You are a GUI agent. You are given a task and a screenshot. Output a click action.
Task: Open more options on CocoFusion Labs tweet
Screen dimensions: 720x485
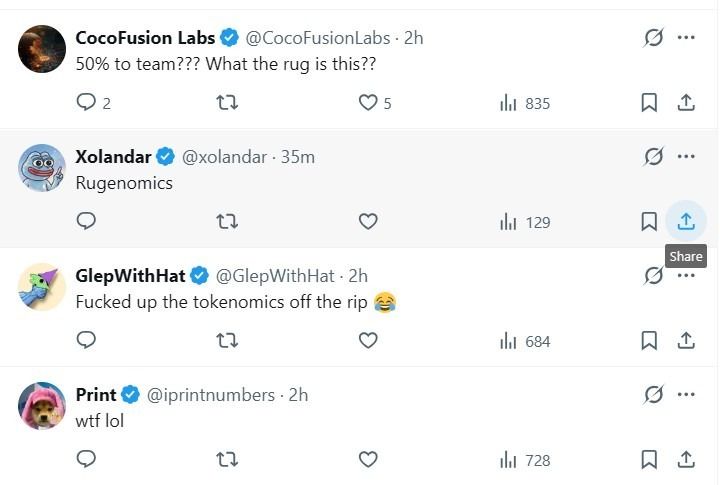686,38
